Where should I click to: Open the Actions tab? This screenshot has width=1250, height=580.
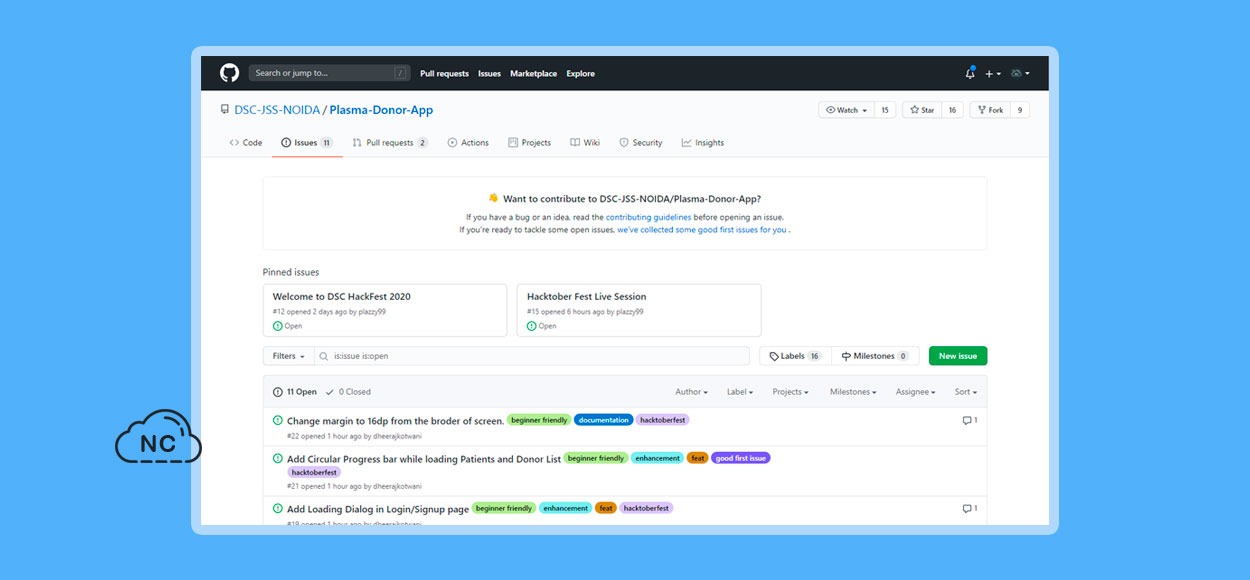pos(468,143)
